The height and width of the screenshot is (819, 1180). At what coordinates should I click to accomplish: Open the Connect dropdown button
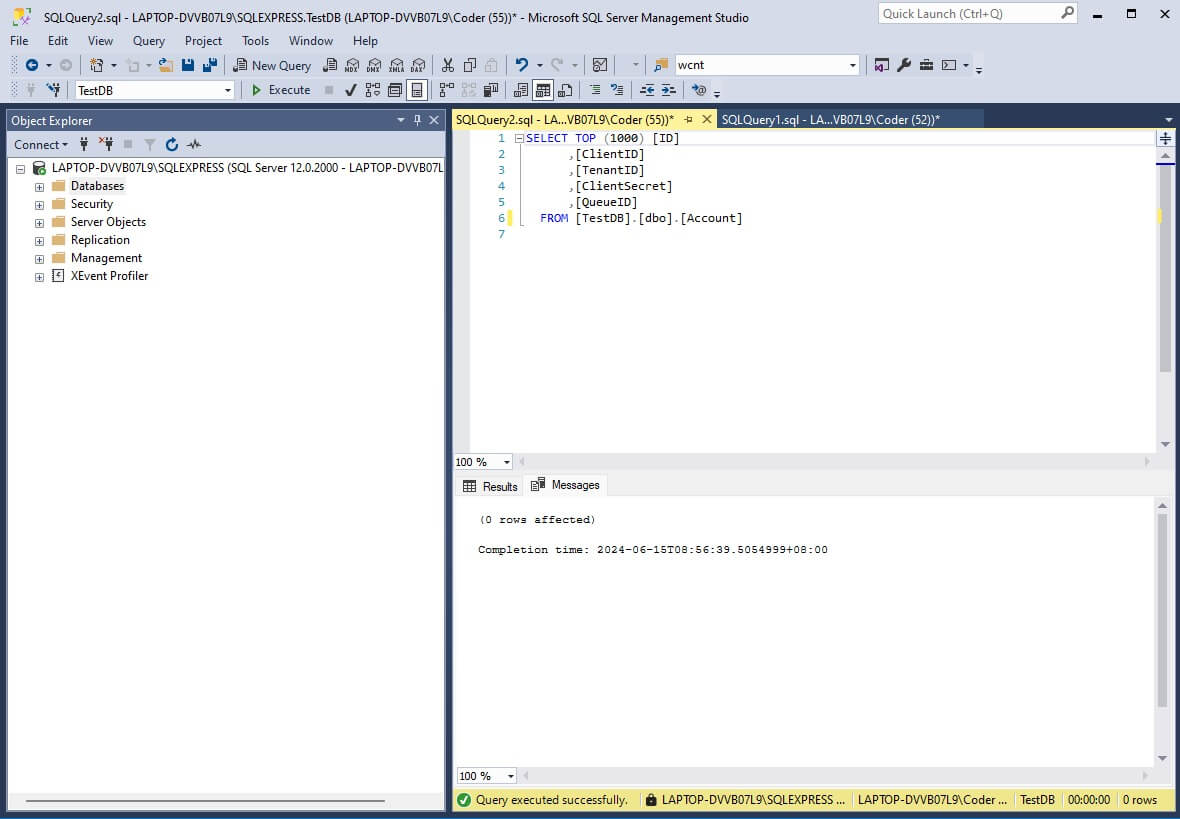click(41, 145)
